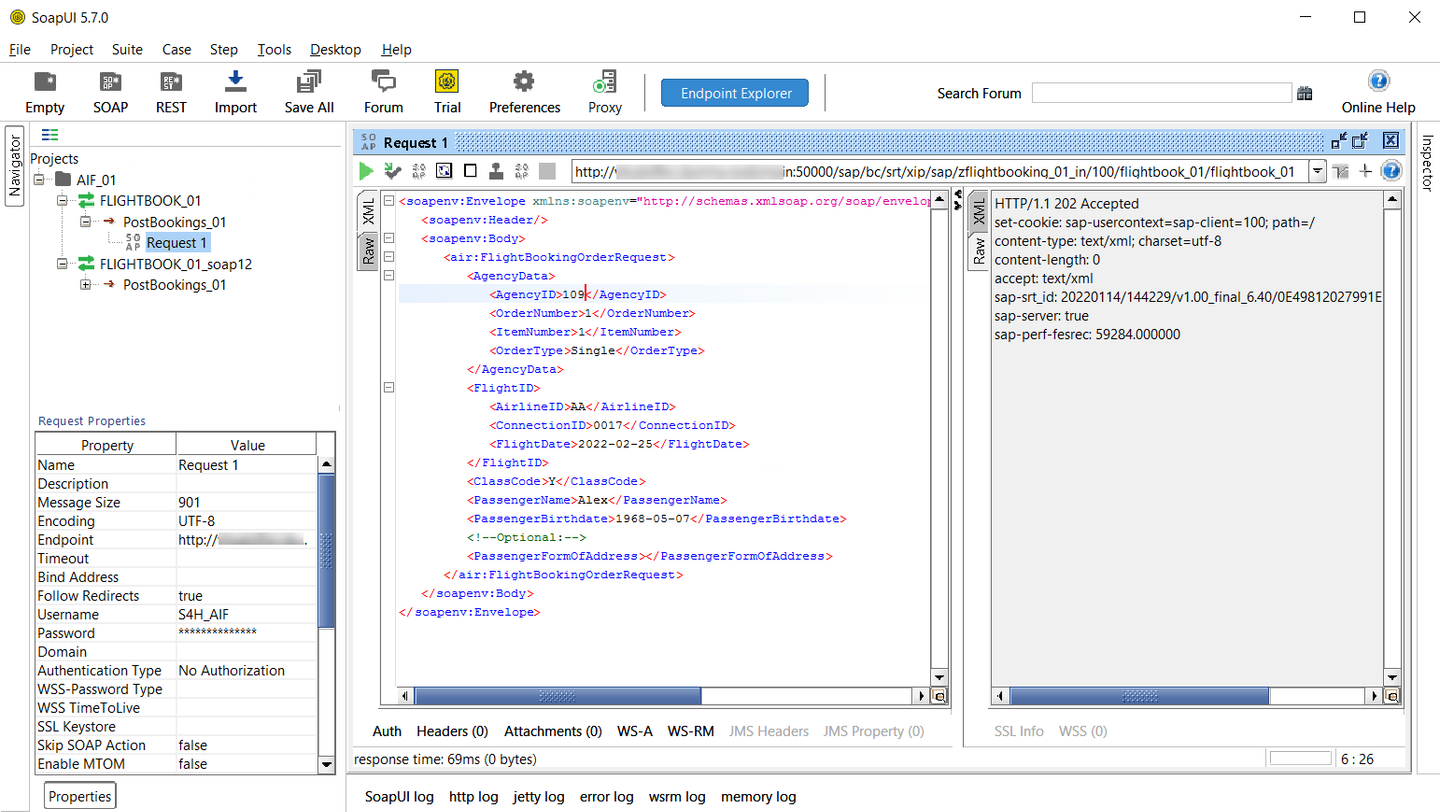1440x812 pixels.
Task: Click the Import project icon
Action: [x=236, y=83]
